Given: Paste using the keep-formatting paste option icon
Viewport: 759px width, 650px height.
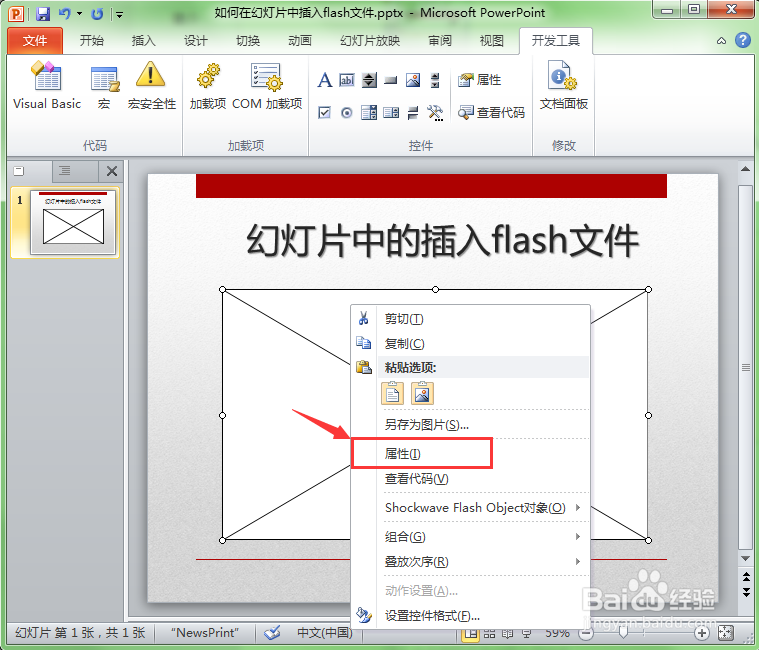Looking at the screenshot, I should [393, 393].
